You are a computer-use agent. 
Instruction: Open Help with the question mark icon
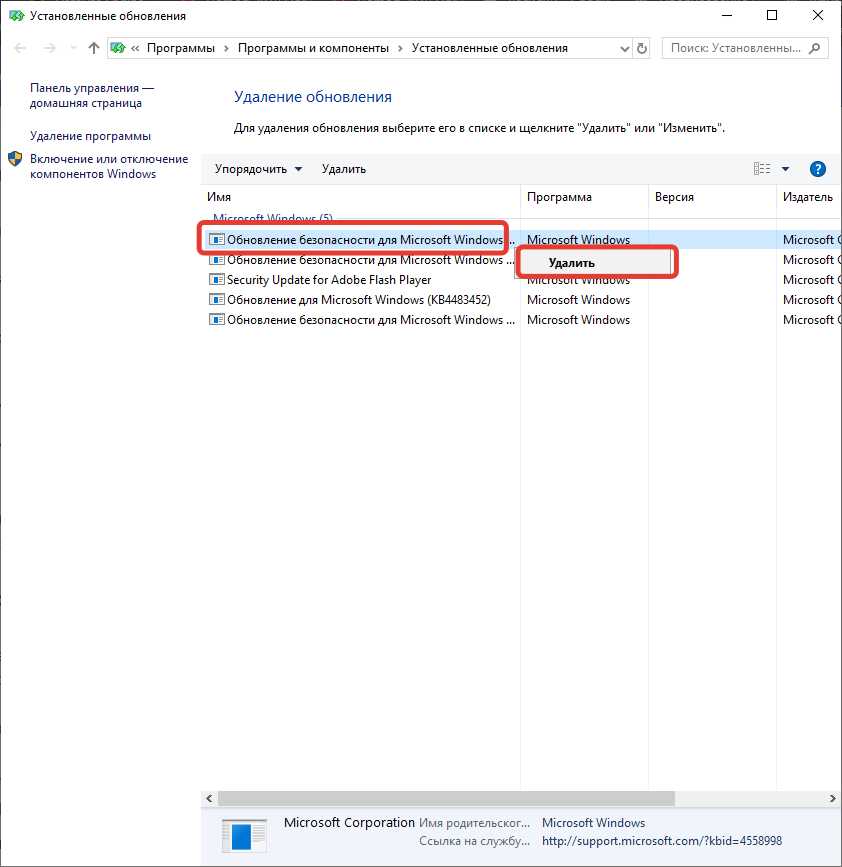point(817,169)
